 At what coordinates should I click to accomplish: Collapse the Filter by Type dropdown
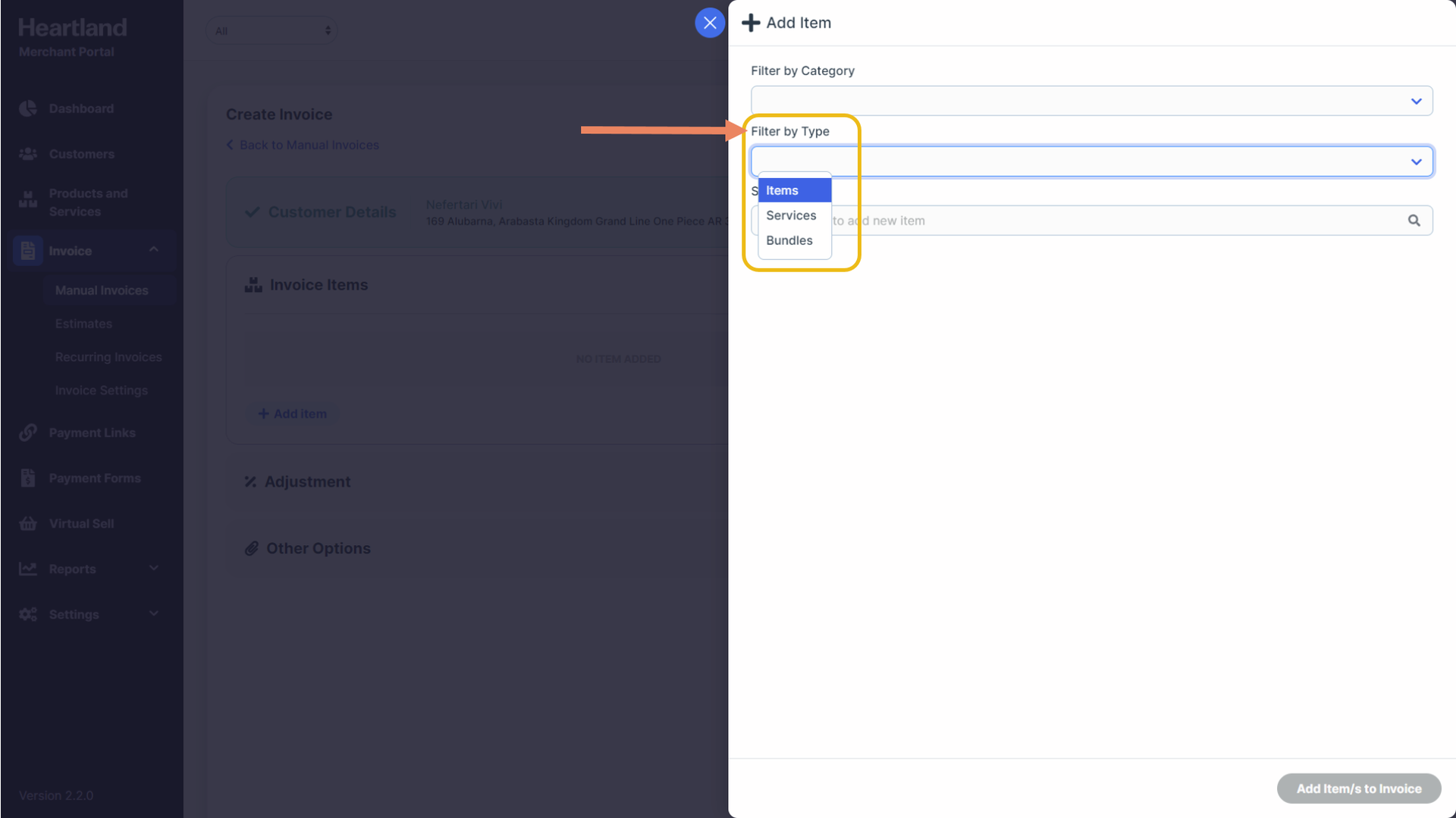pyautogui.click(x=1415, y=161)
